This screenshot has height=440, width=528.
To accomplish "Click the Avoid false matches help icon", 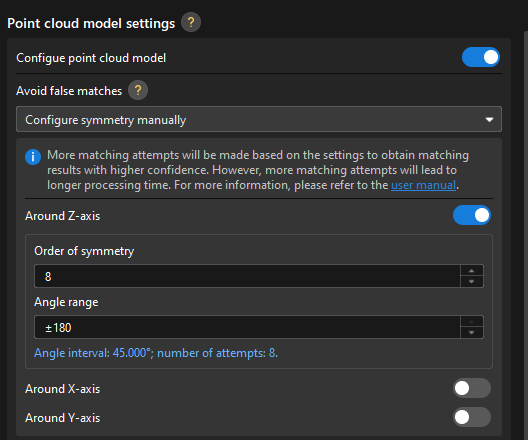I will coord(138,90).
